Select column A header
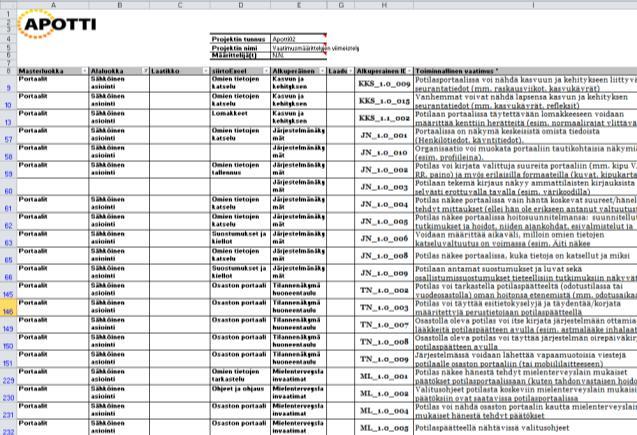The height and width of the screenshot is (435, 637). [x=53, y=5]
